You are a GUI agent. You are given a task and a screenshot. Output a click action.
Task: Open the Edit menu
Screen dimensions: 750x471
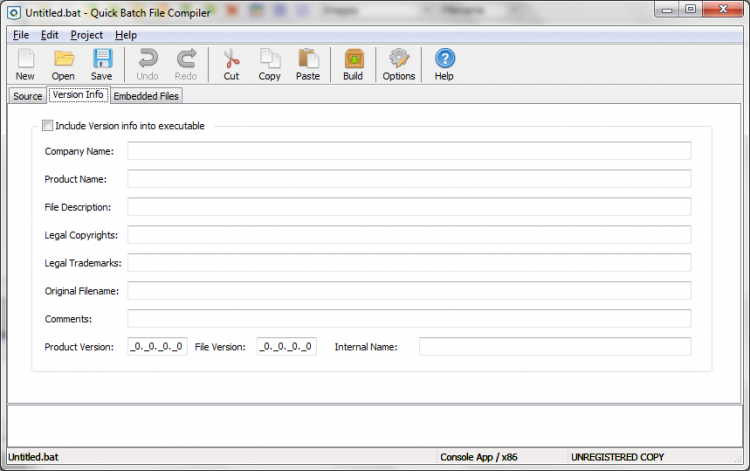pos(50,35)
